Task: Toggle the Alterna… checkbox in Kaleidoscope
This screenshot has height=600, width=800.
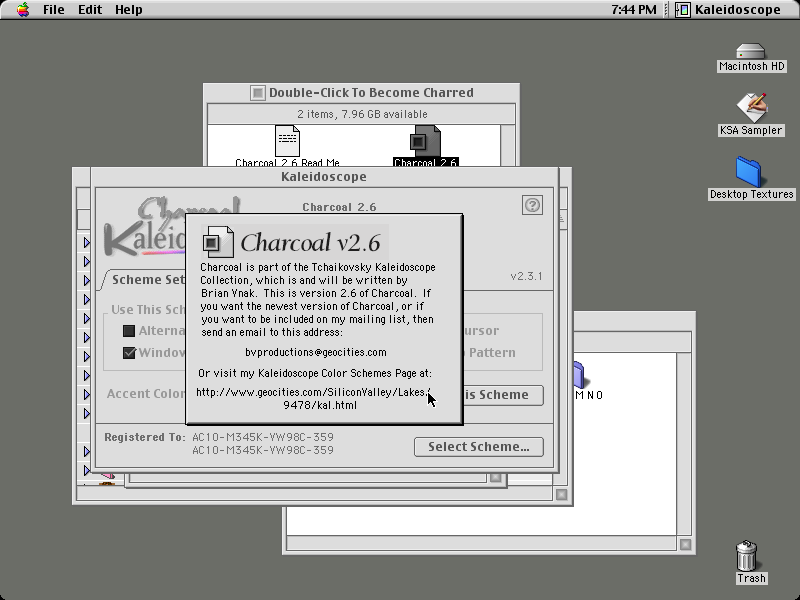Action: pos(129,331)
